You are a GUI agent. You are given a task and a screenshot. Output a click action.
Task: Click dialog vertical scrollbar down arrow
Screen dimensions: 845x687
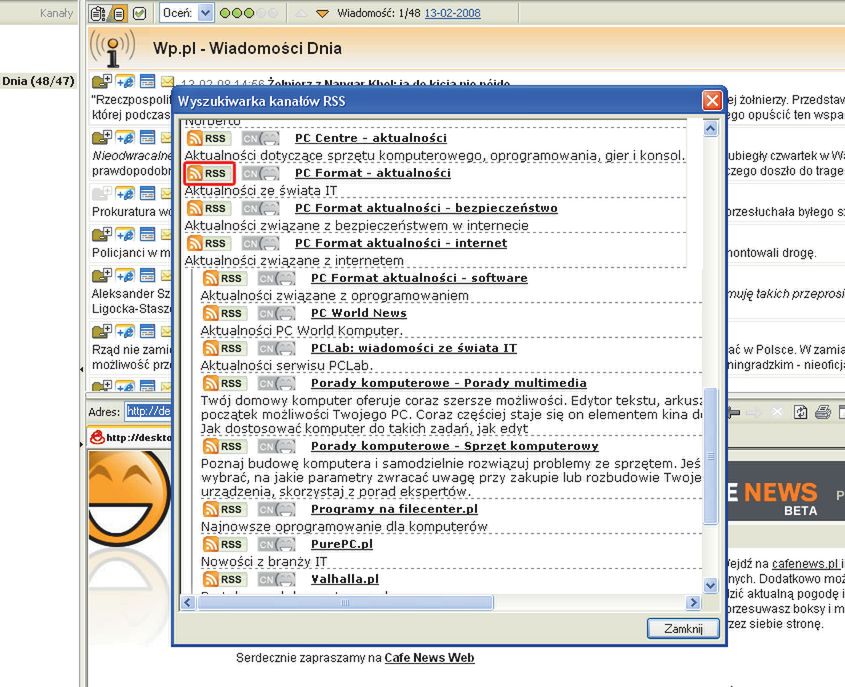tap(711, 585)
